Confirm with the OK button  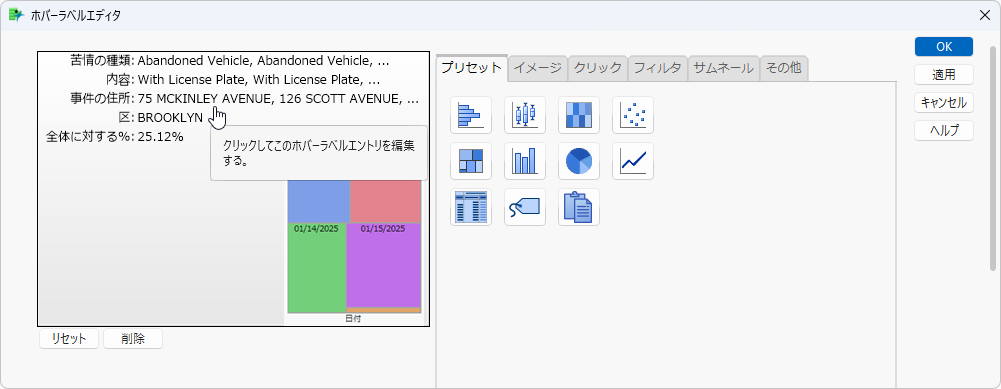click(944, 47)
